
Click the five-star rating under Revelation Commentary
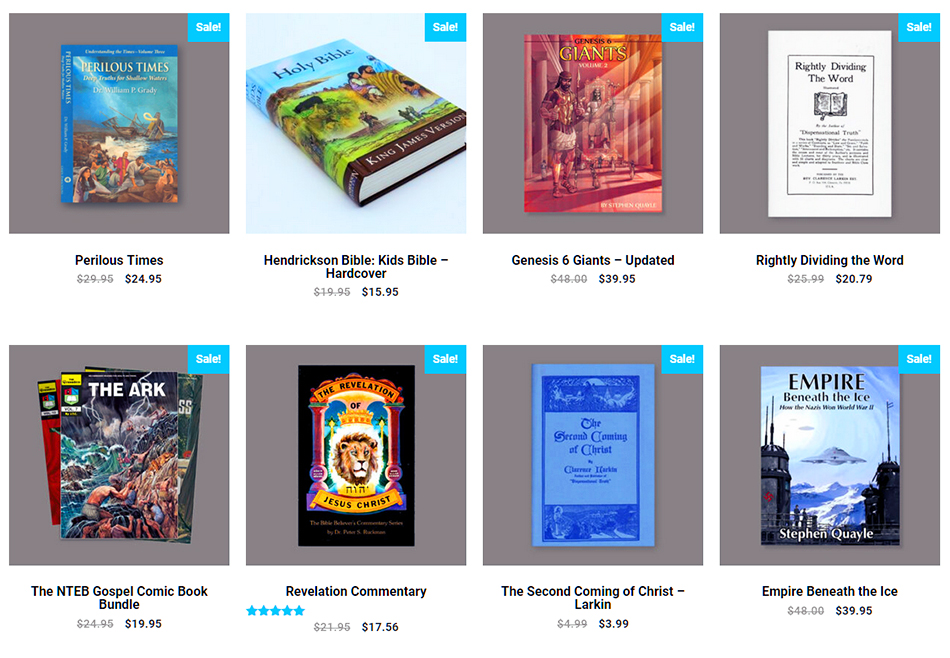point(276,611)
